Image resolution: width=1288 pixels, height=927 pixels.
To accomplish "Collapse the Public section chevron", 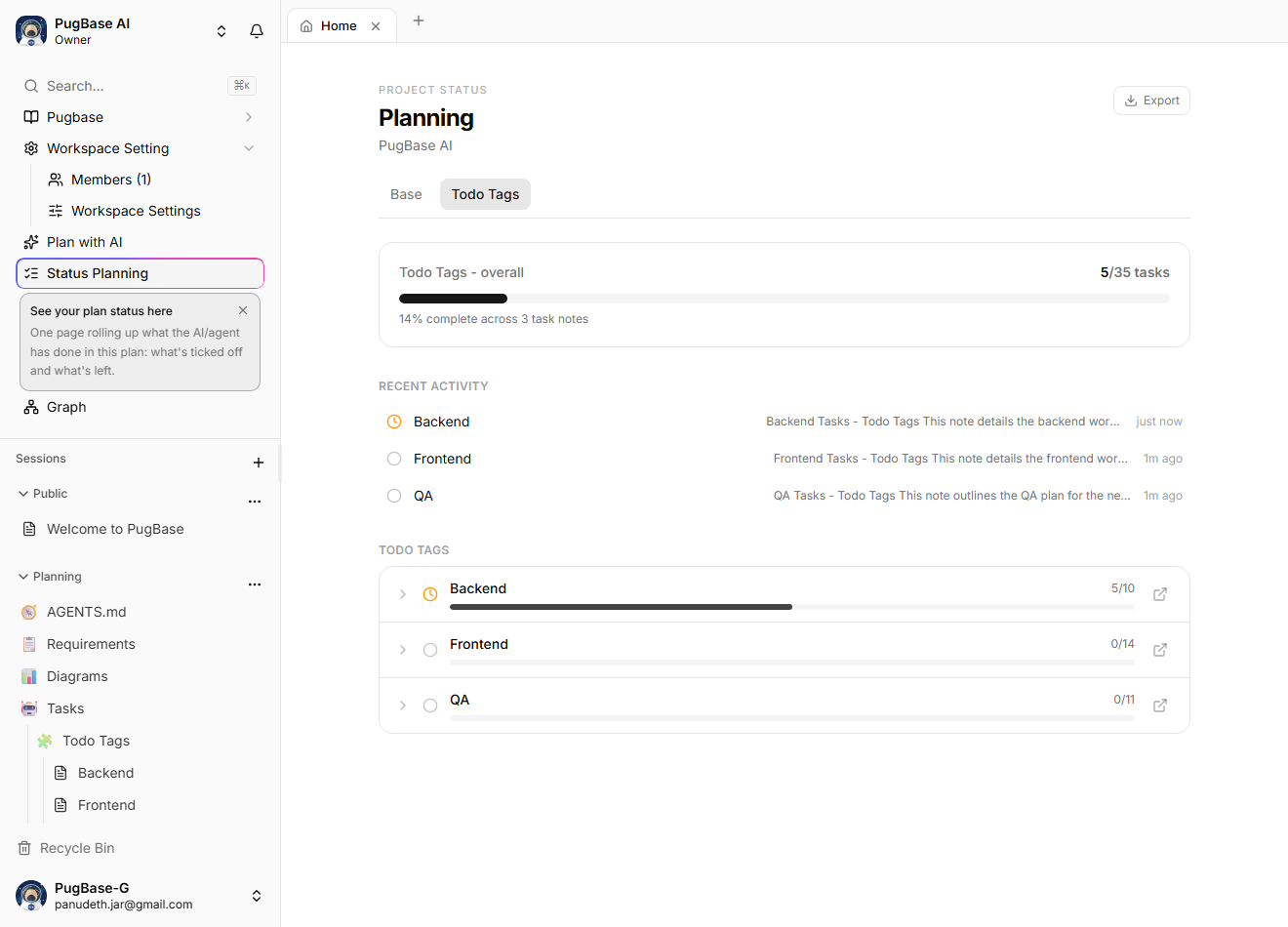I will 23,494.
